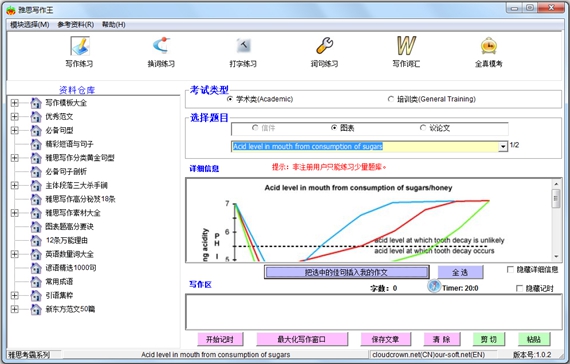Open the module with the wrench icon
The width and height of the screenshot is (570, 364).
[324, 45]
